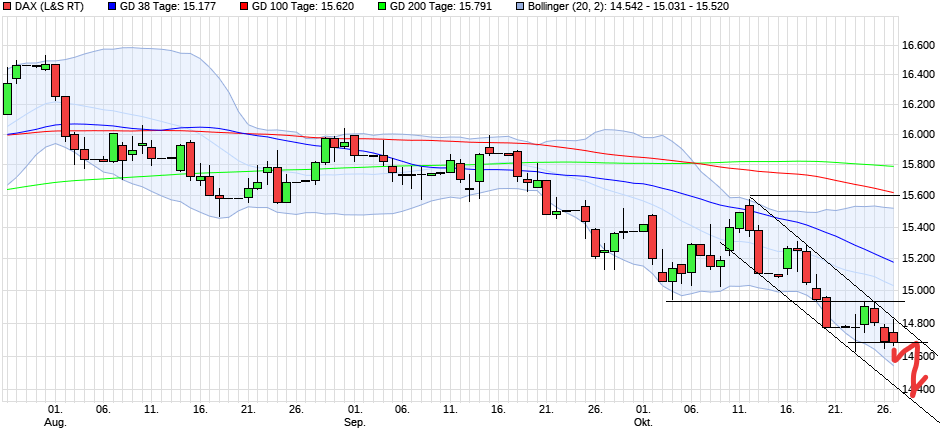Image resolution: width=940 pixels, height=435 pixels.
Task: Click the 15.400 price axis label
Action: pos(917,228)
